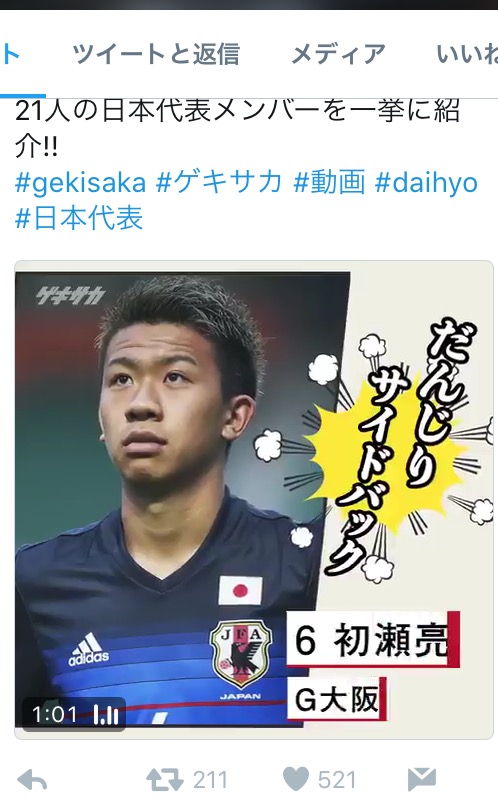Tap the reply arrow icon
498x803 pixels.
[32, 781]
